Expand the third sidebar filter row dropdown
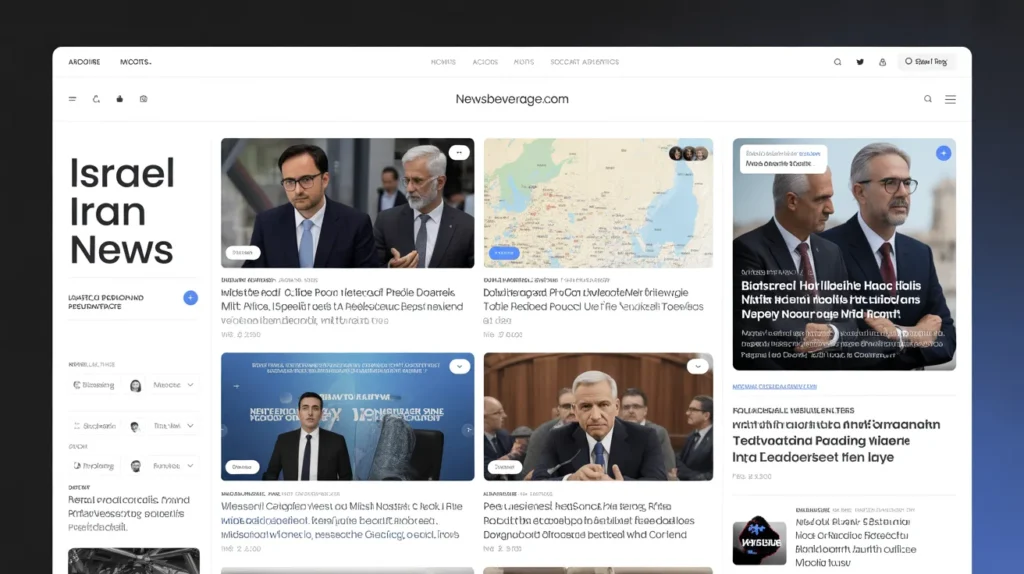Screen dimensions: 1024x574 coord(191,466)
